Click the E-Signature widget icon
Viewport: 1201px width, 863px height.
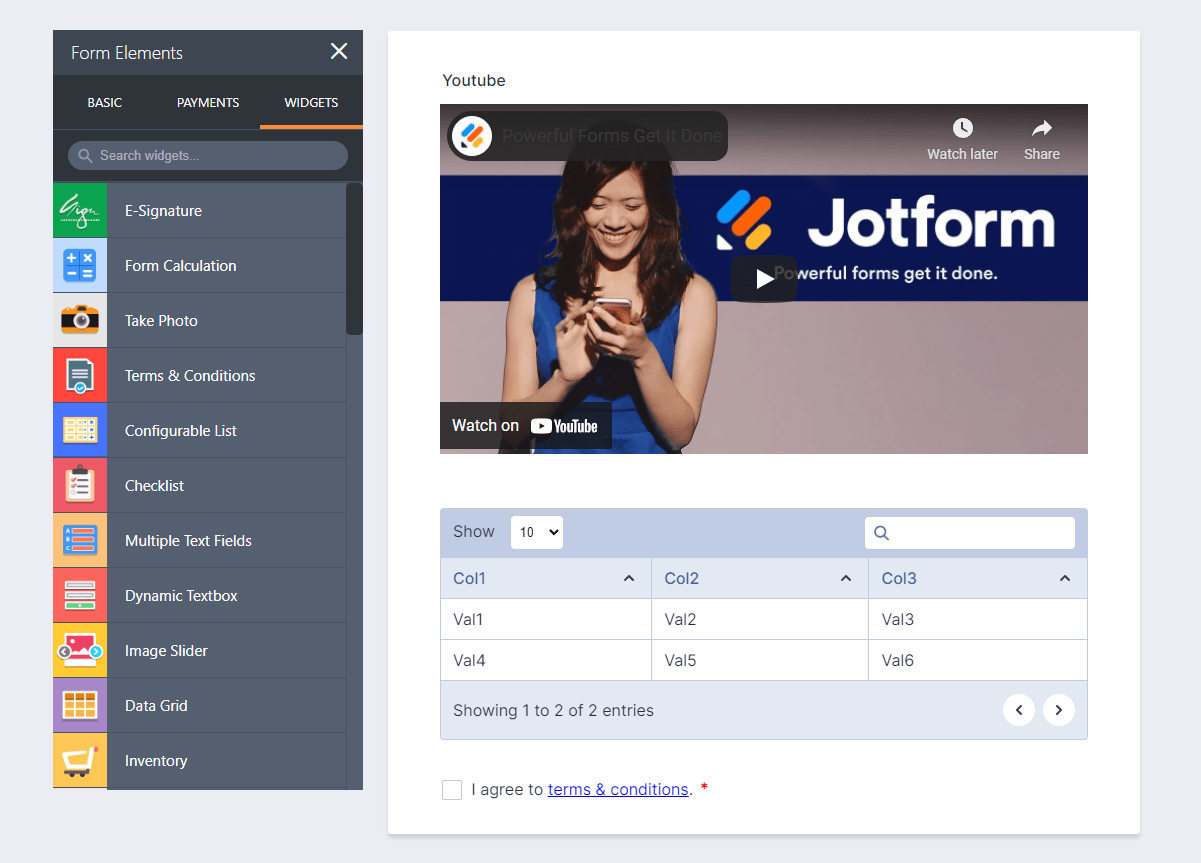[80, 210]
